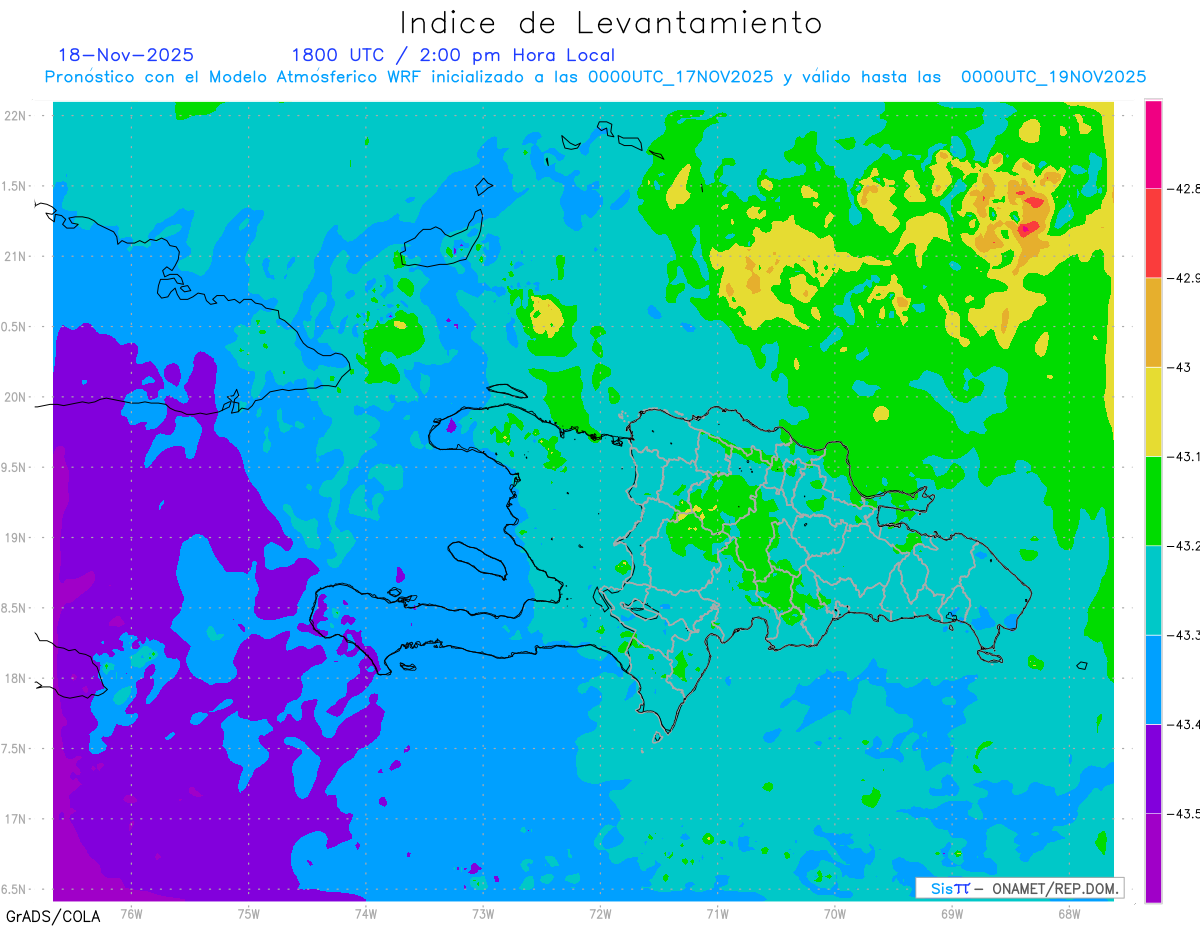Click the "74W" longitude label
Screen dimensions: 1200x927
[366, 913]
